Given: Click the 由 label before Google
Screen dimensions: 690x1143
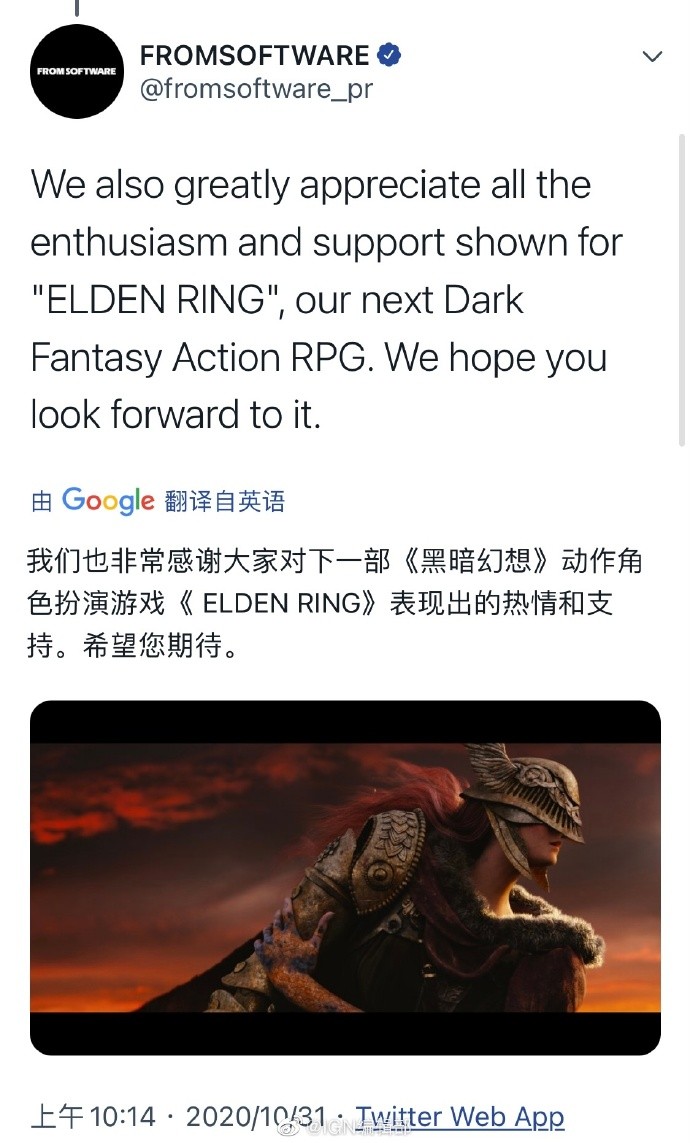Looking at the screenshot, I should (42, 502).
